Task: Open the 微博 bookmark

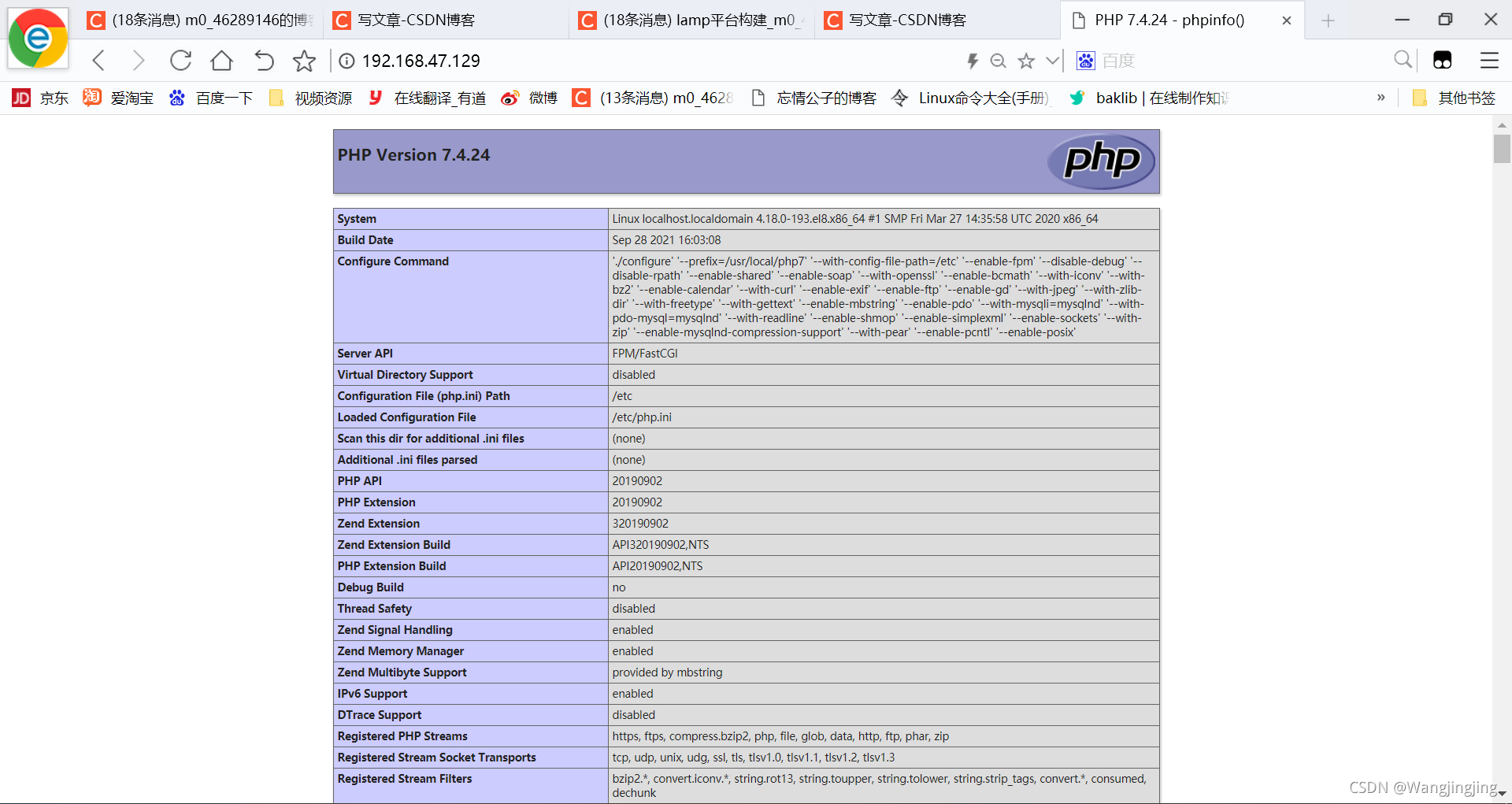Action: coord(529,98)
